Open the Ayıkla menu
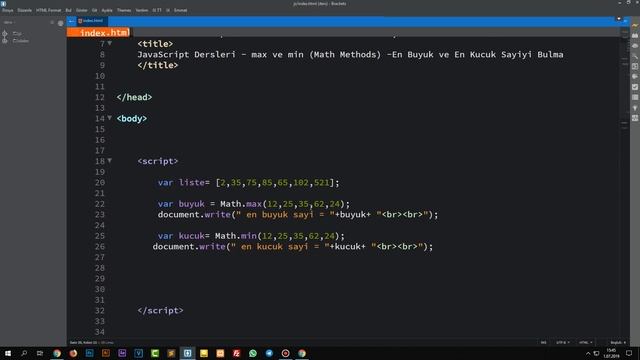Viewport: 640px width, 360px height. (107, 10)
